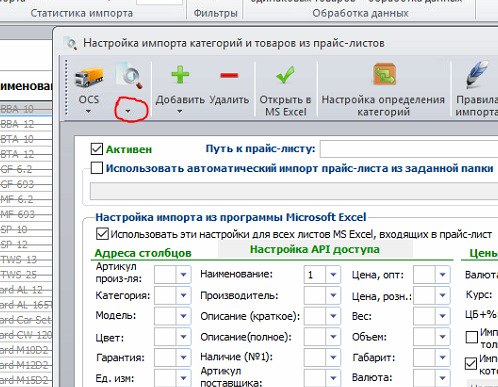
Task: Click the greyed folder path field
Action: pyautogui.click(x=294, y=191)
